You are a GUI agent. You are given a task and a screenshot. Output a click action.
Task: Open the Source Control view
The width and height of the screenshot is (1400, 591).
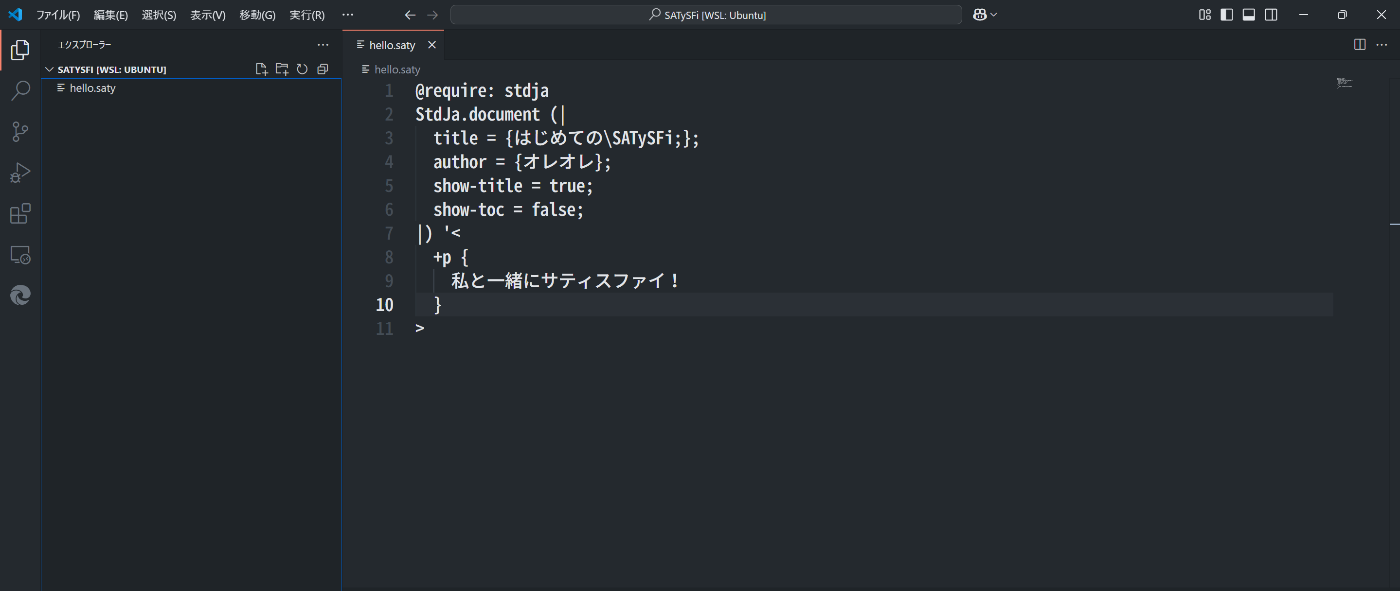tap(20, 132)
